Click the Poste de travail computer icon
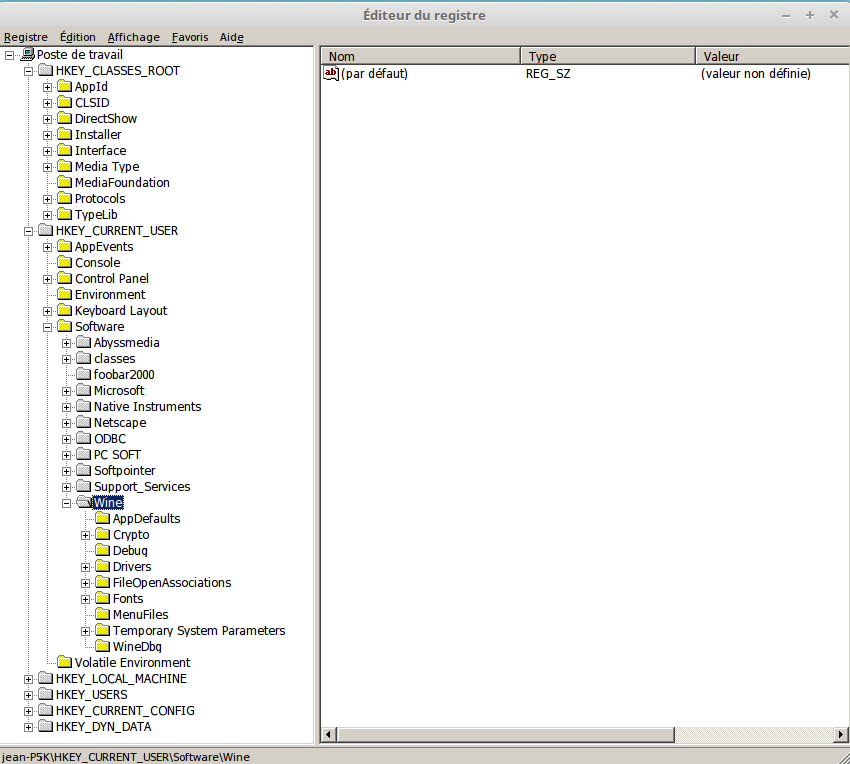The image size is (850, 764). [x=28, y=55]
